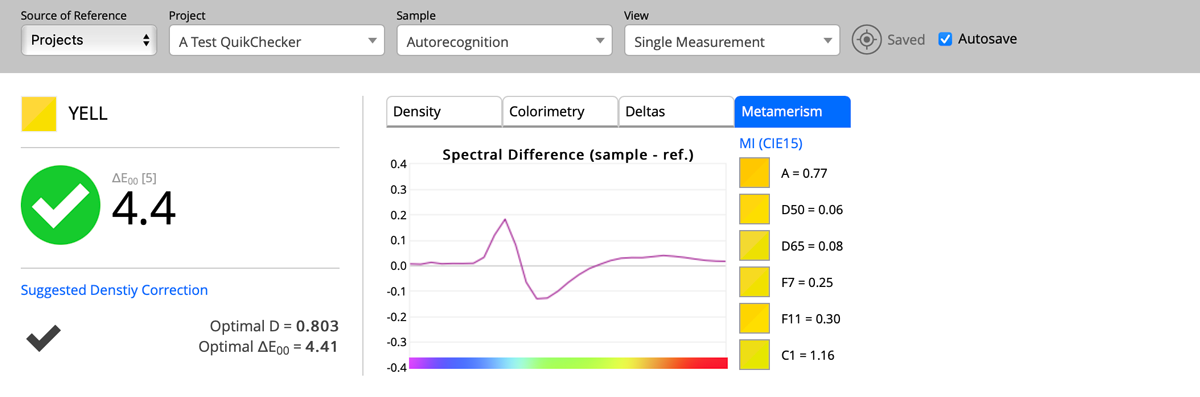This screenshot has height=397, width=1200.
Task: Click the F11 illuminant swatch
Action: pos(754,319)
